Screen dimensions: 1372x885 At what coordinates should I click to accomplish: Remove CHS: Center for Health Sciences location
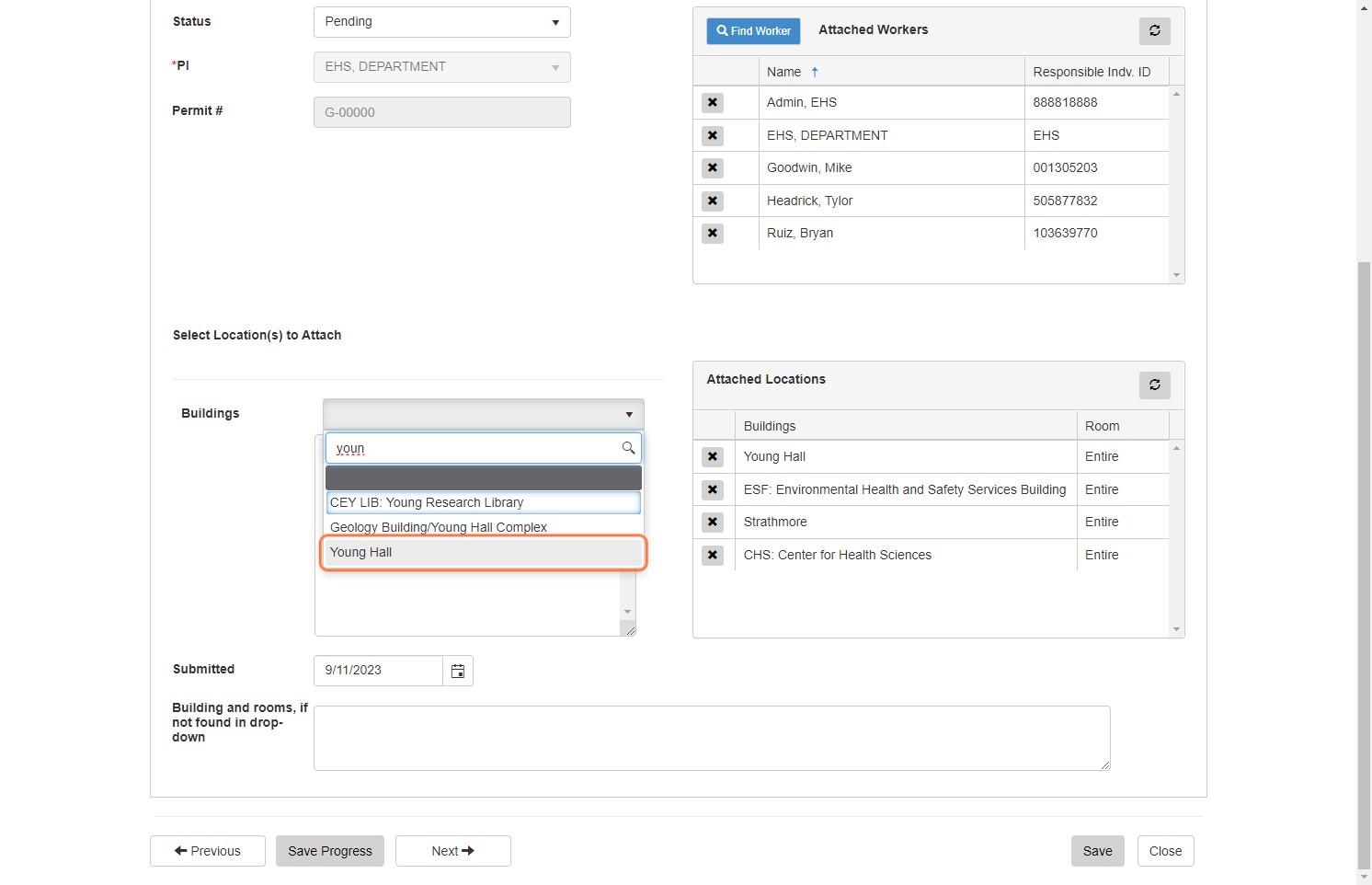pyautogui.click(x=713, y=556)
